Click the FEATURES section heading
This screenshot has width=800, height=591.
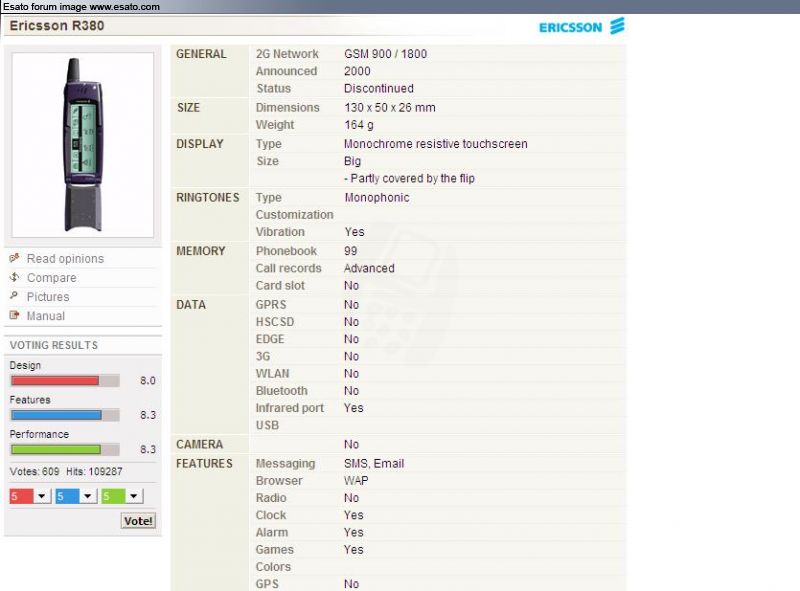click(204, 463)
